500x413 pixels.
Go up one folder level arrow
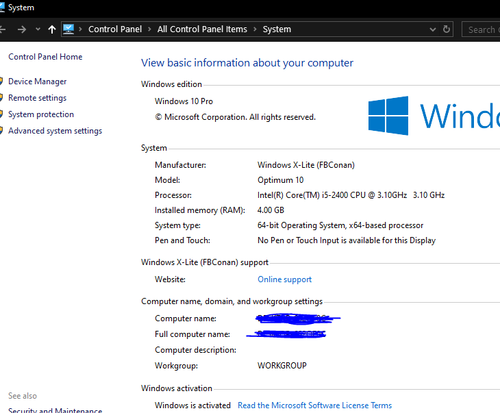52,29
